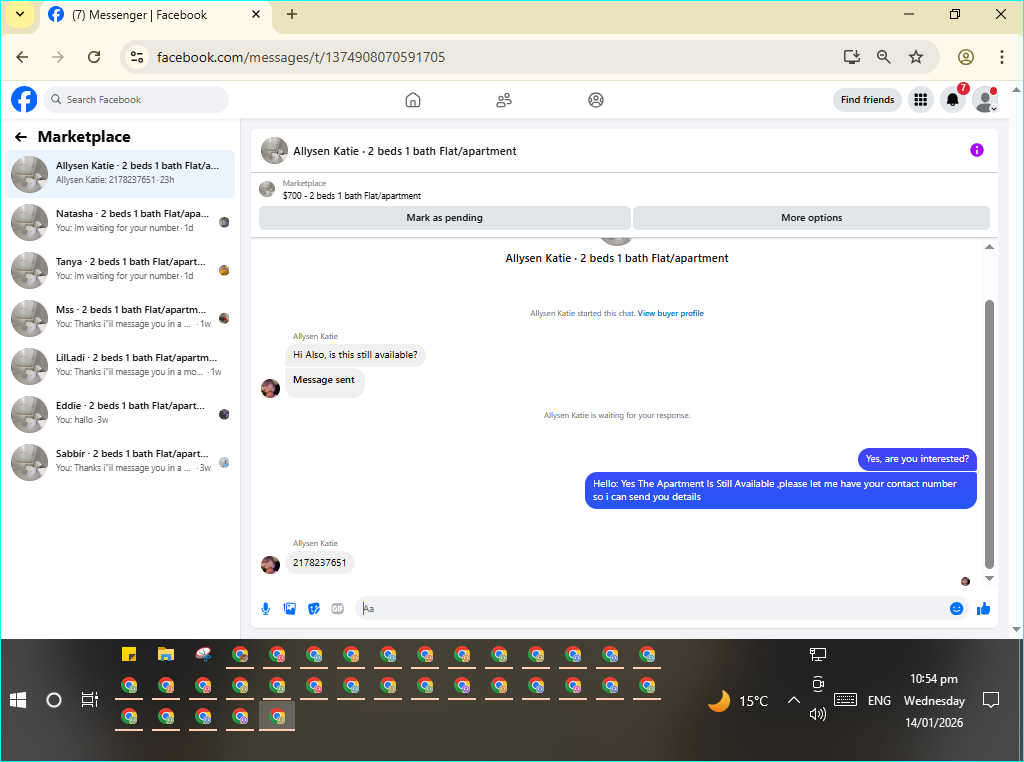Click chat scroll down arrow
Image resolution: width=1024 pixels, height=762 pixels.
click(989, 578)
